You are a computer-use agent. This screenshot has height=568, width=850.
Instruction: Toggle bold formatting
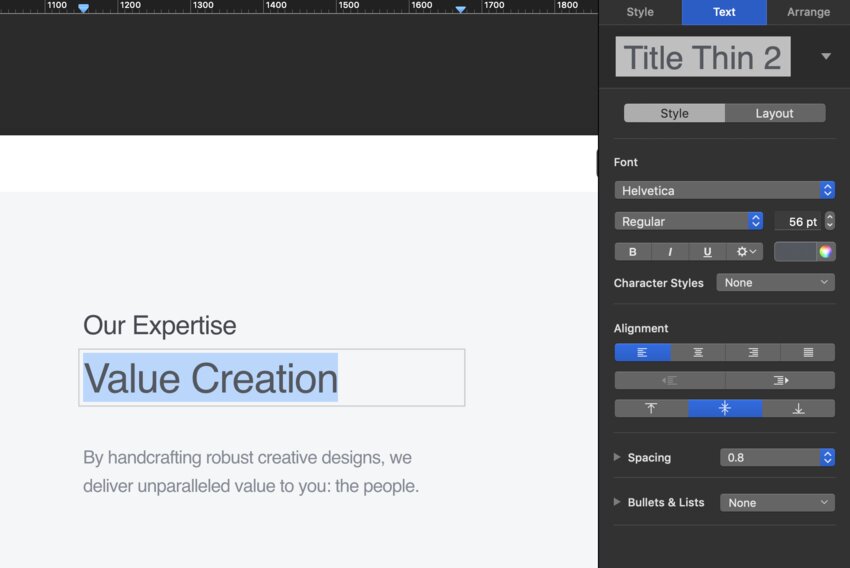coord(632,252)
